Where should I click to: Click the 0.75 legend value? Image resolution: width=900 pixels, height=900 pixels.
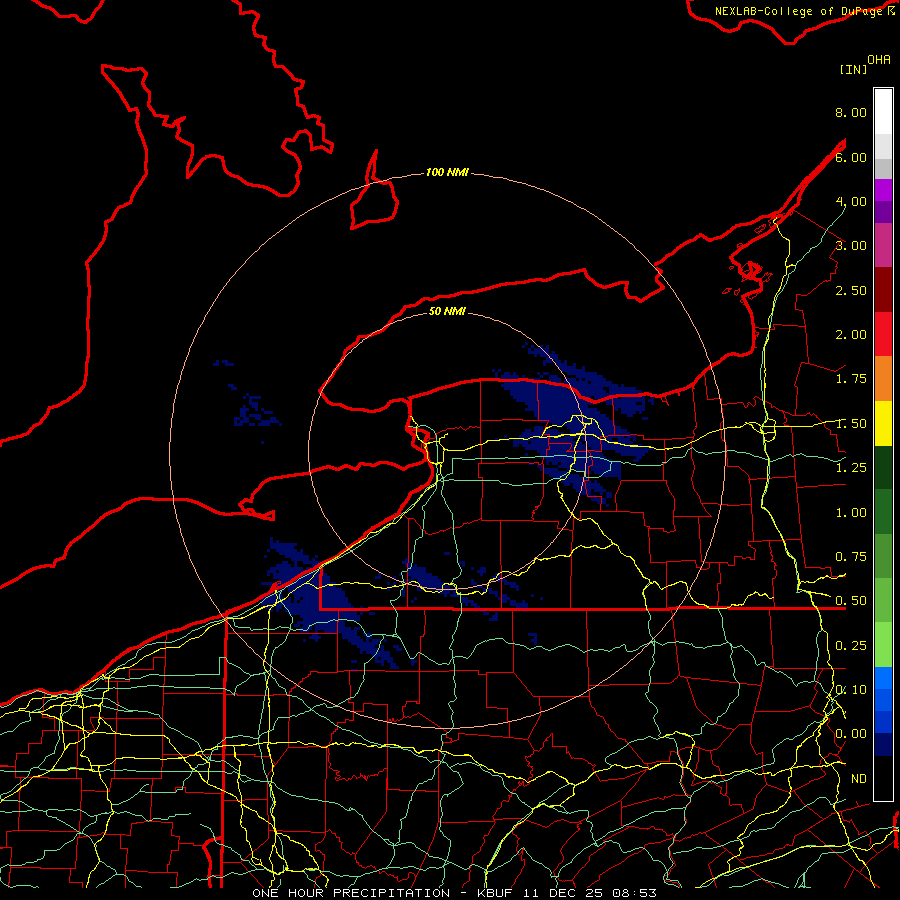point(851,557)
